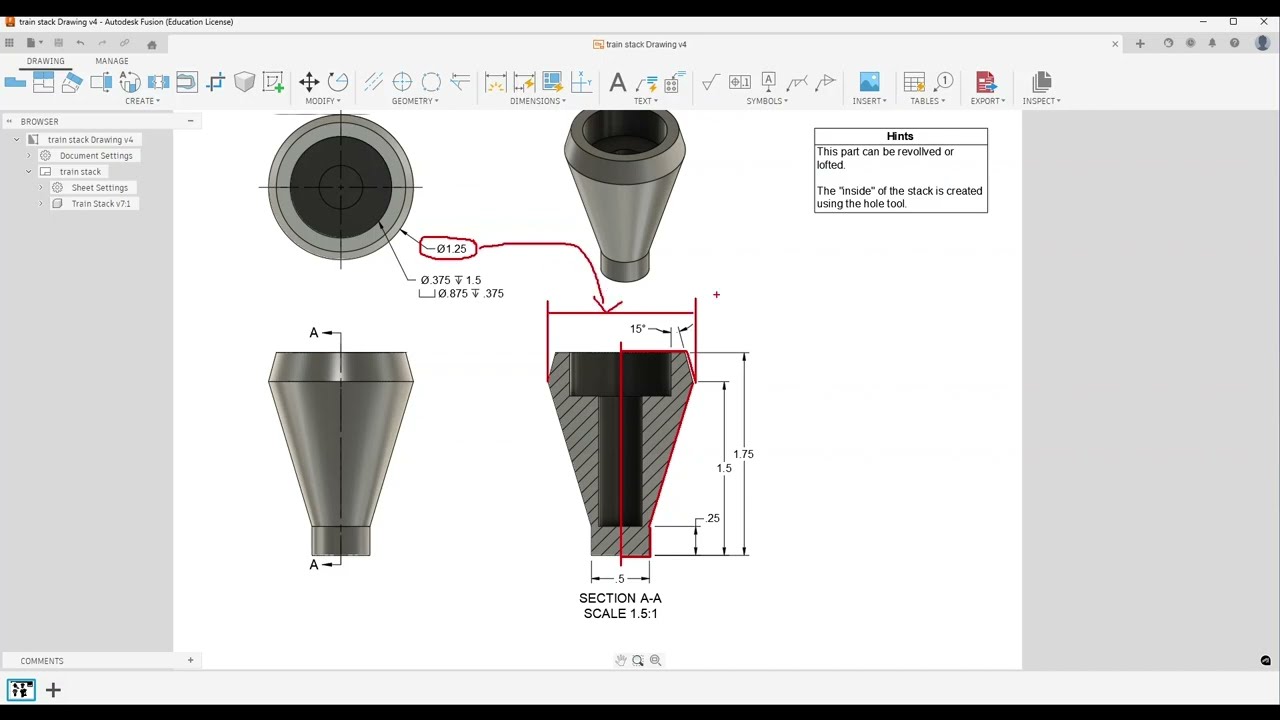Select the Feature Control Frame tool
This screenshot has height=720, width=1280.
(x=739, y=82)
